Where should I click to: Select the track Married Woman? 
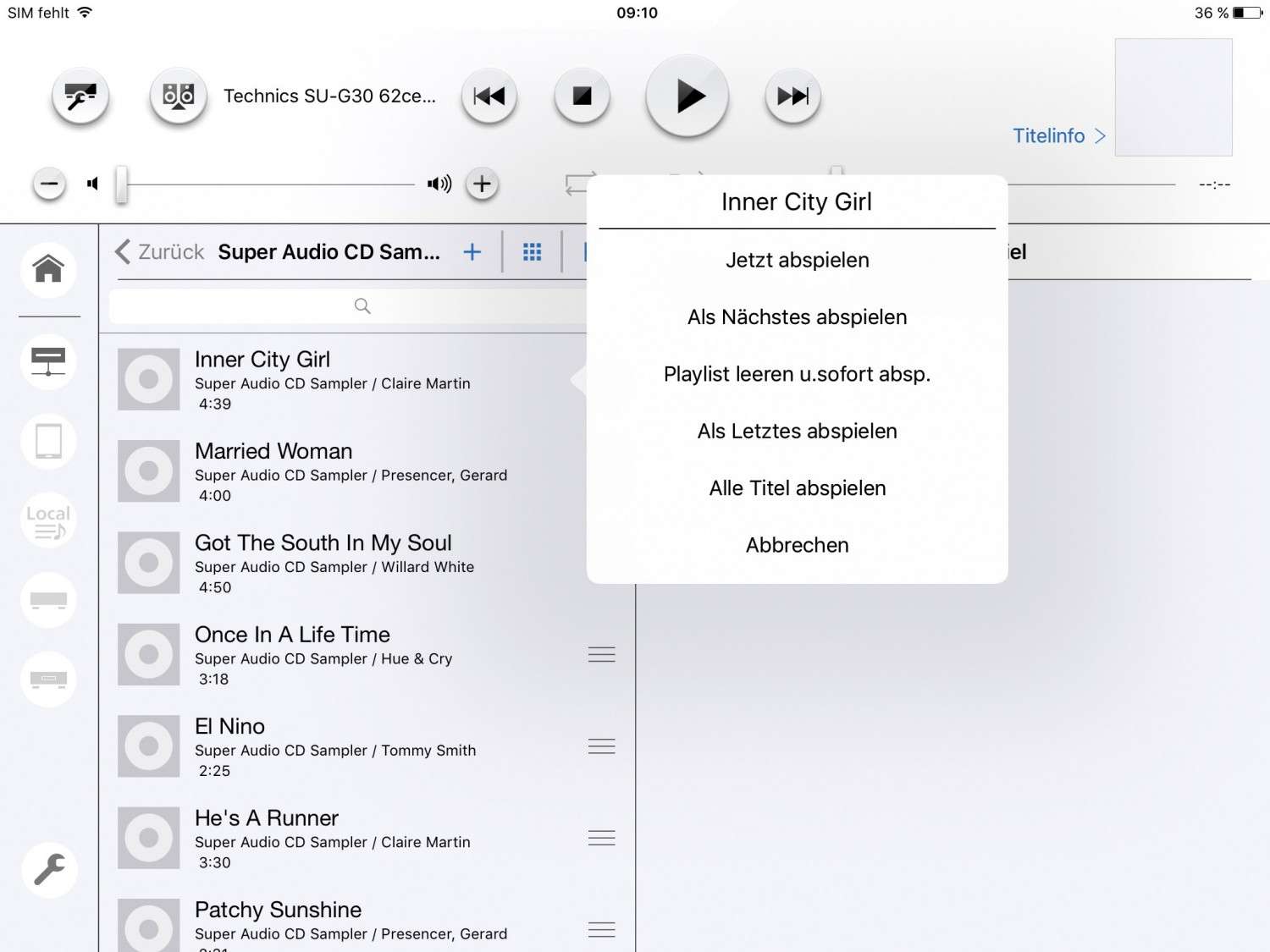[367, 471]
